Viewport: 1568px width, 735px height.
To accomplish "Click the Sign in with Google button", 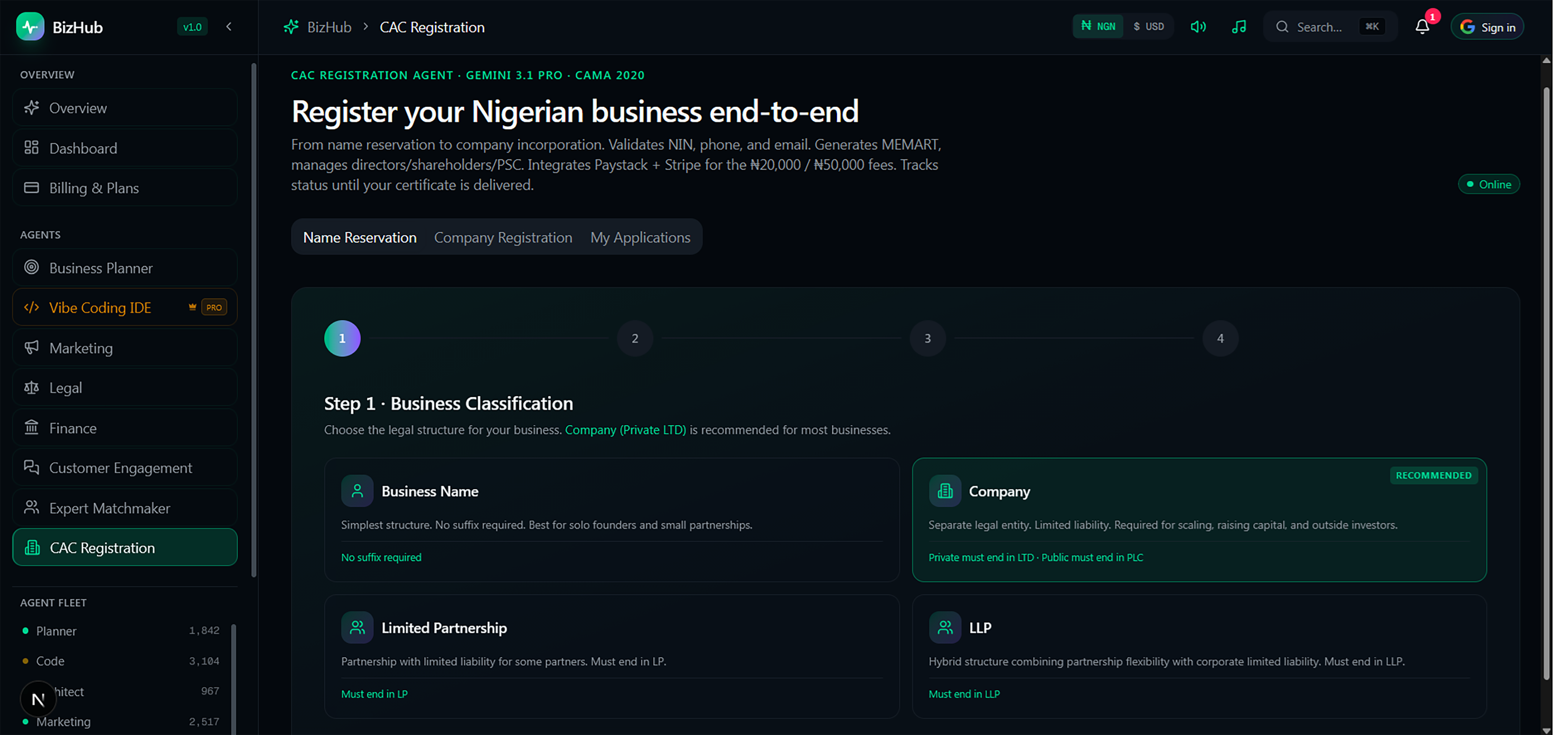I will pyautogui.click(x=1487, y=27).
